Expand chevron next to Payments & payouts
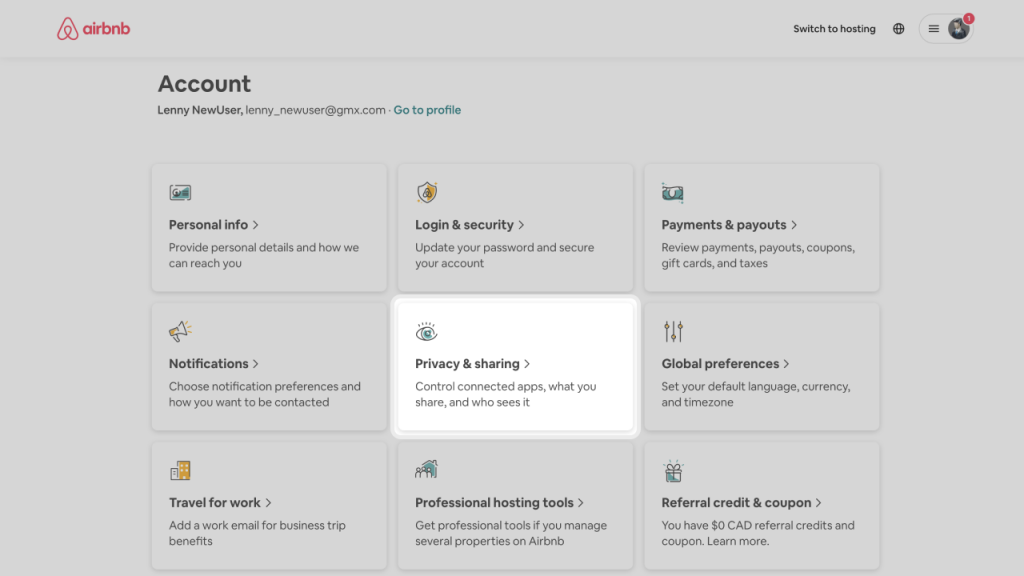Image resolution: width=1024 pixels, height=576 pixels. click(794, 225)
